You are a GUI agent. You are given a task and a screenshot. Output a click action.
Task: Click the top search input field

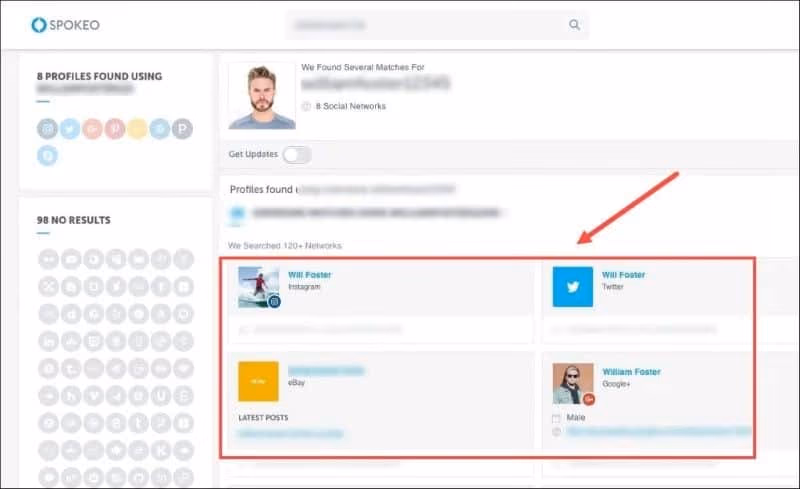(x=425, y=25)
